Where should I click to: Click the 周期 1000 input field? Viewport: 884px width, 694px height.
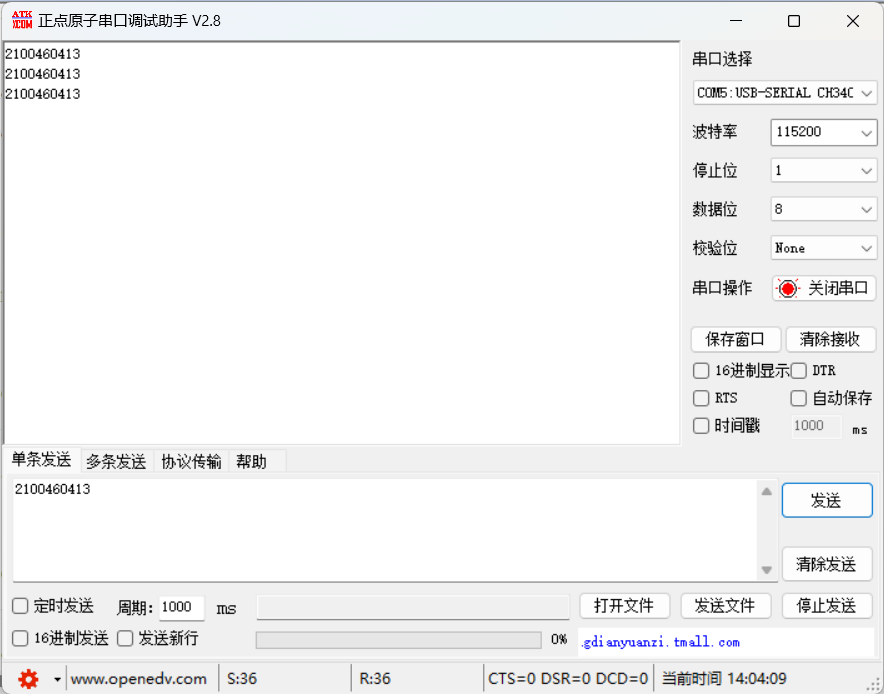click(x=182, y=608)
